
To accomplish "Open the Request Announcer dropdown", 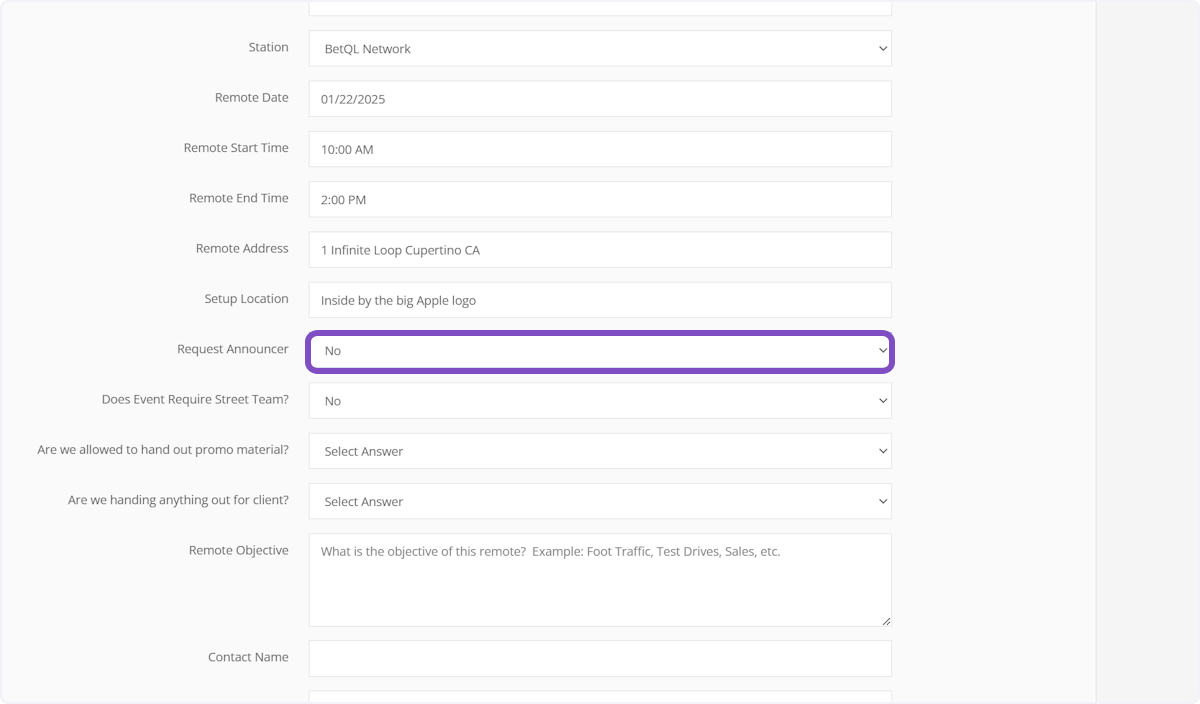I will point(599,351).
